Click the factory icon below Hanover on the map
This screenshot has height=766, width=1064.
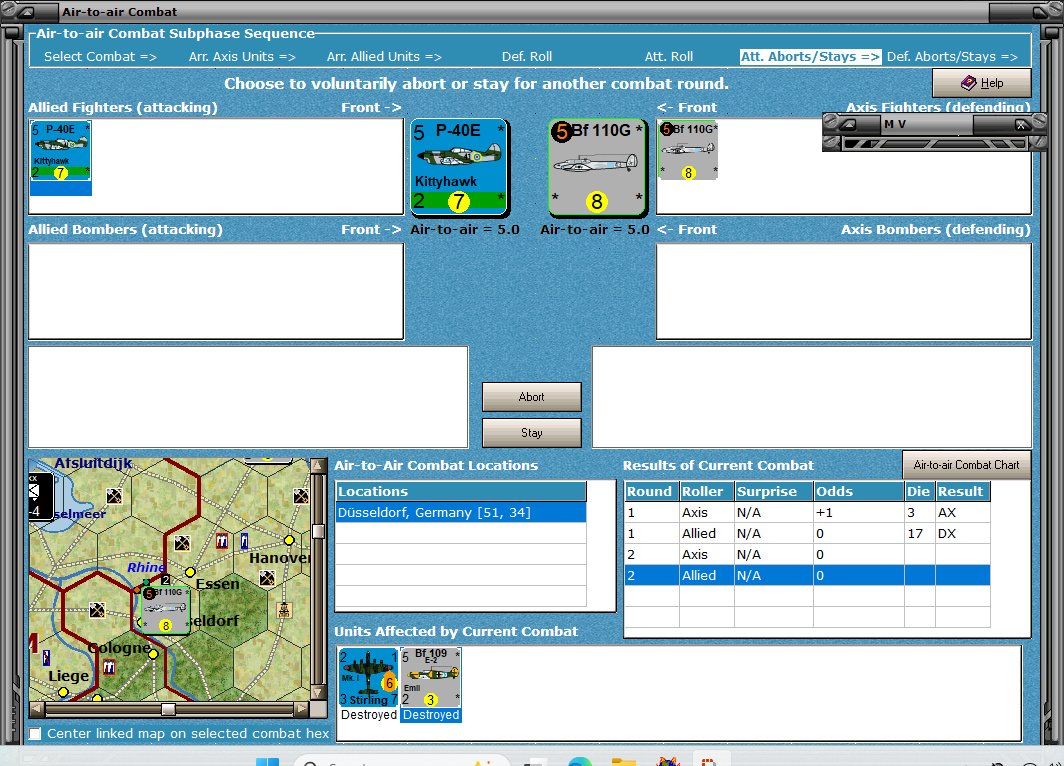click(267, 578)
